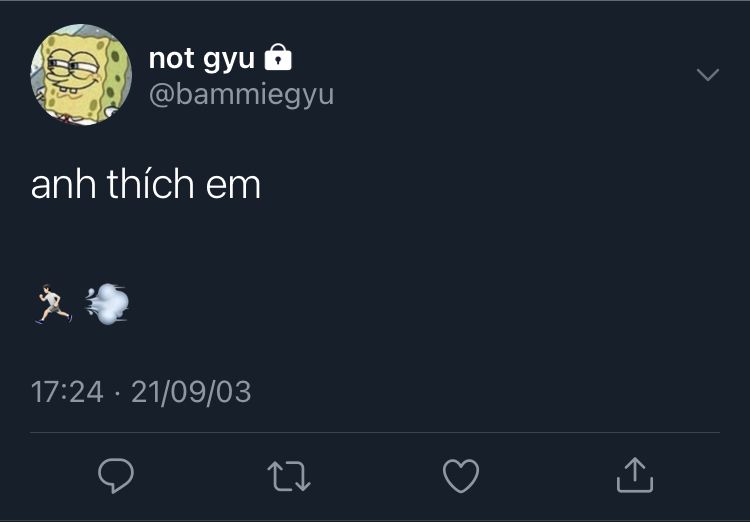Expand the tweet options chevron
The image size is (750, 522).
708,75
